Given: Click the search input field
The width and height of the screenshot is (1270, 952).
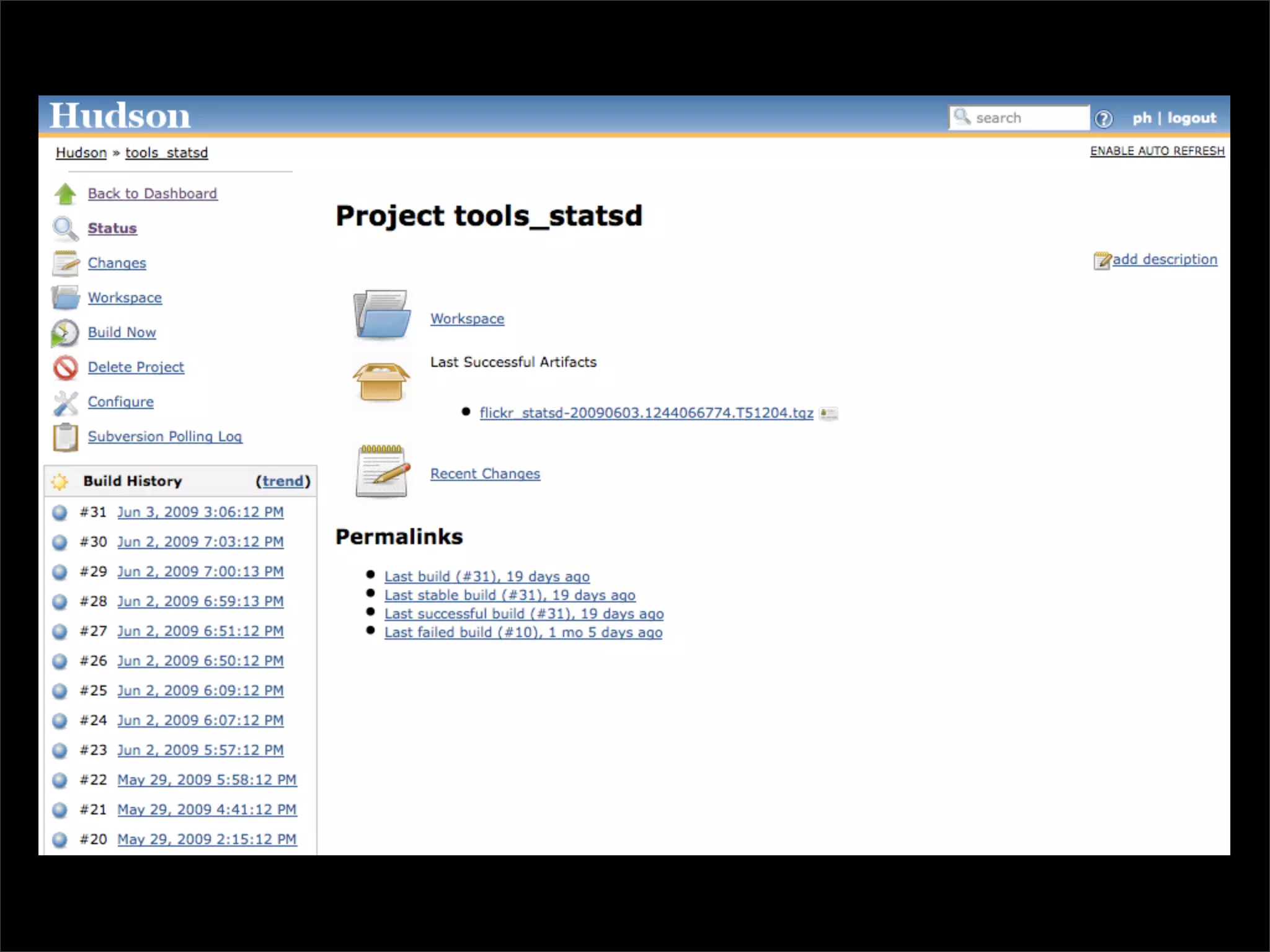Looking at the screenshot, I should point(1028,118).
